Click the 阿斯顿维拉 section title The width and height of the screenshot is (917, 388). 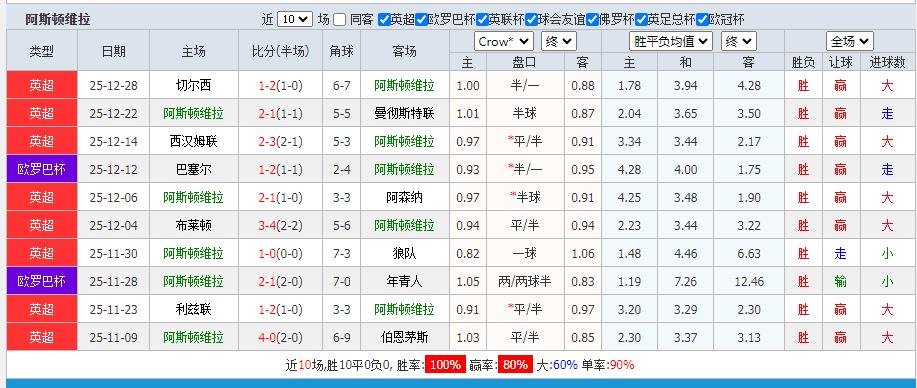pyautogui.click(x=58, y=19)
